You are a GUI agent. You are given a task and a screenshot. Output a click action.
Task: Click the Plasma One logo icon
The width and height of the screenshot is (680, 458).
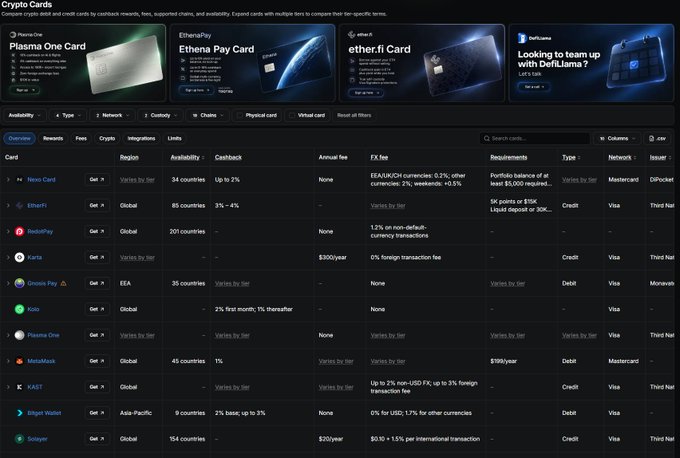pos(20,335)
